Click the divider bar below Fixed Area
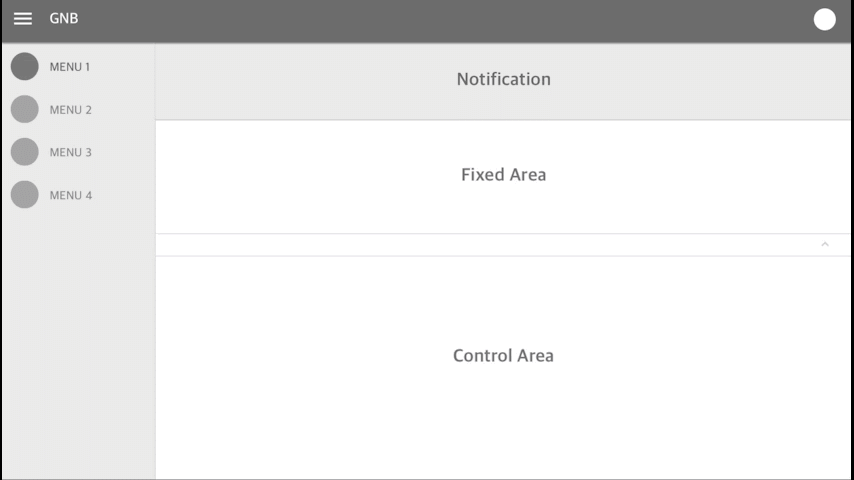The image size is (854, 480). (503, 245)
